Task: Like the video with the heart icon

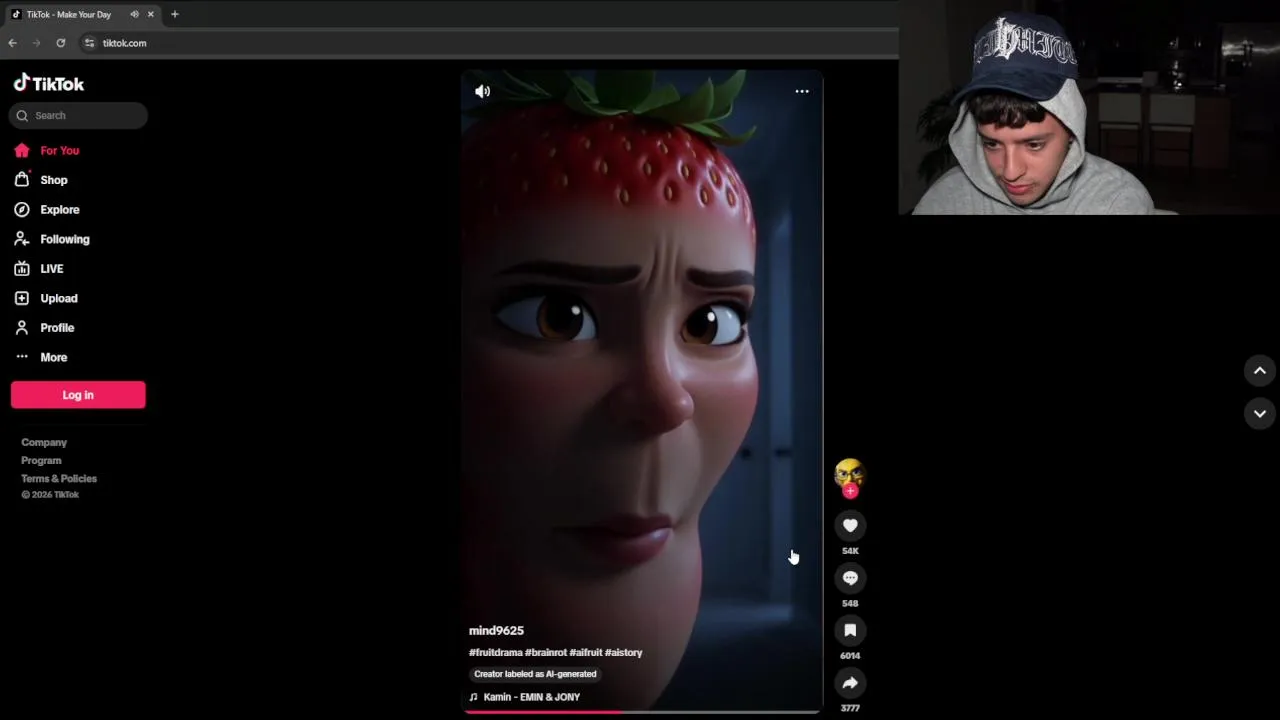Action: point(850,525)
